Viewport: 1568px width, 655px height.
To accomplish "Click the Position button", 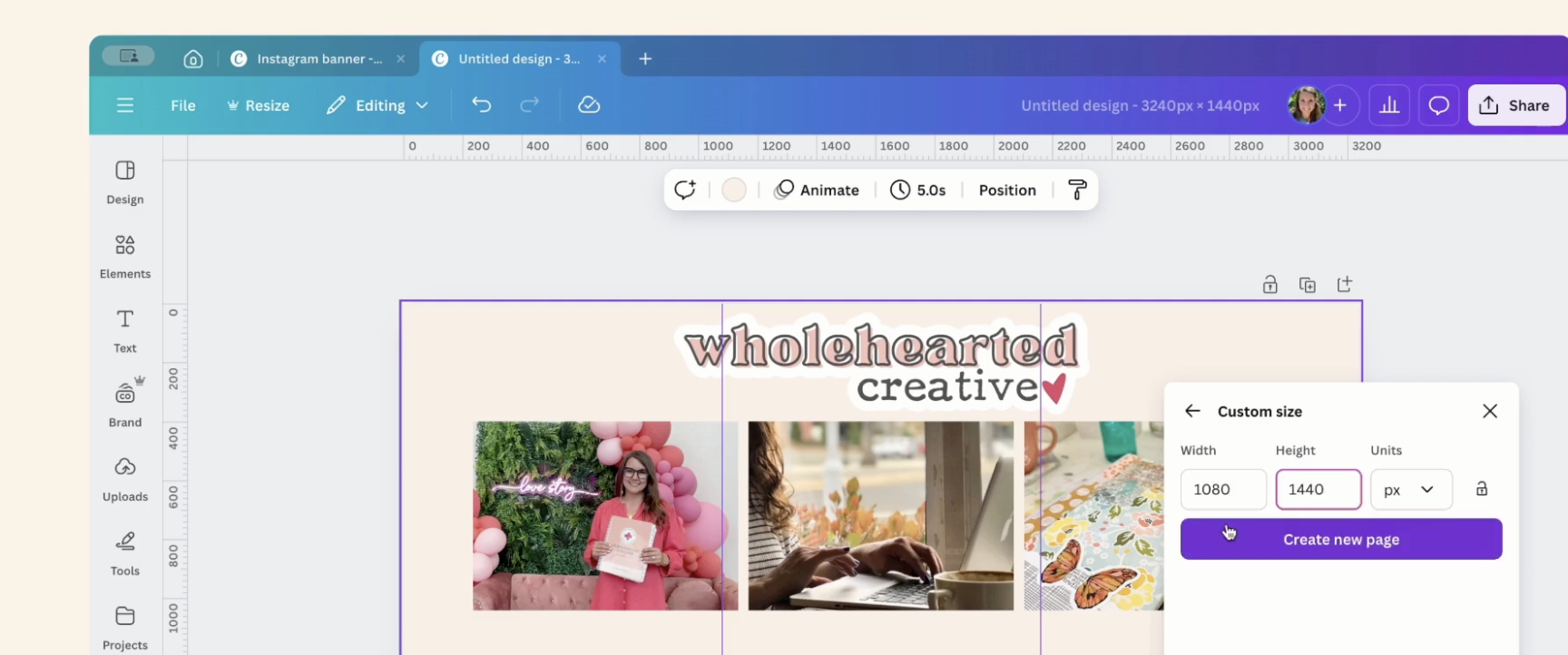I will [x=1007, y=190].
